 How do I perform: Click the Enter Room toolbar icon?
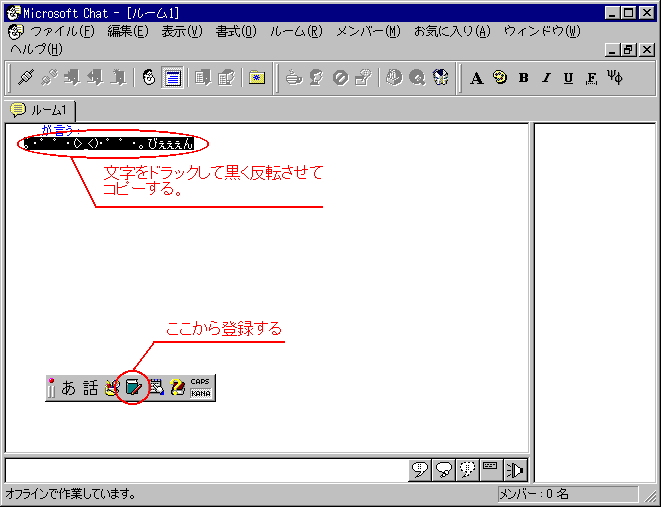pos(72,78)
